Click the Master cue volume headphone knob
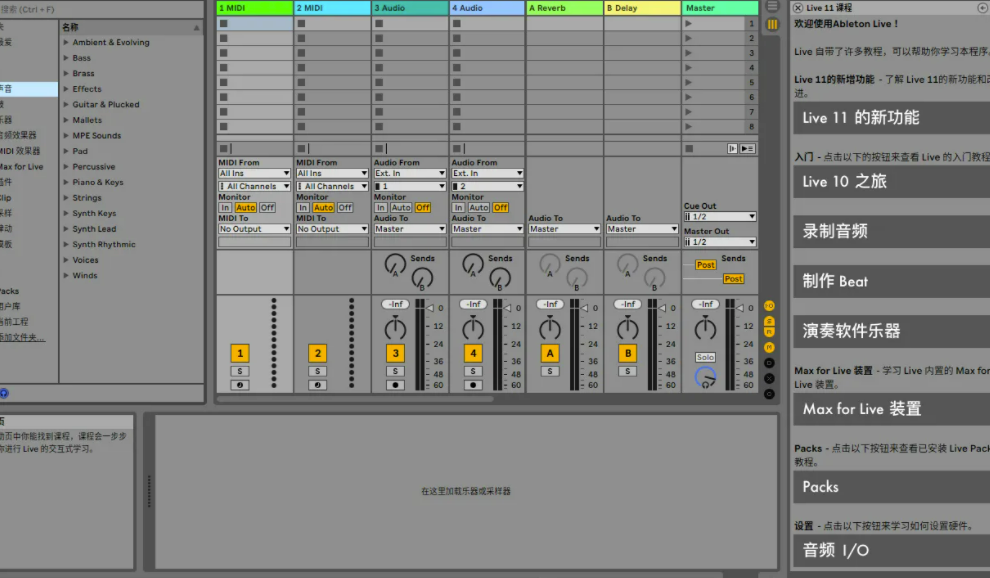 [x=705, y=378]
